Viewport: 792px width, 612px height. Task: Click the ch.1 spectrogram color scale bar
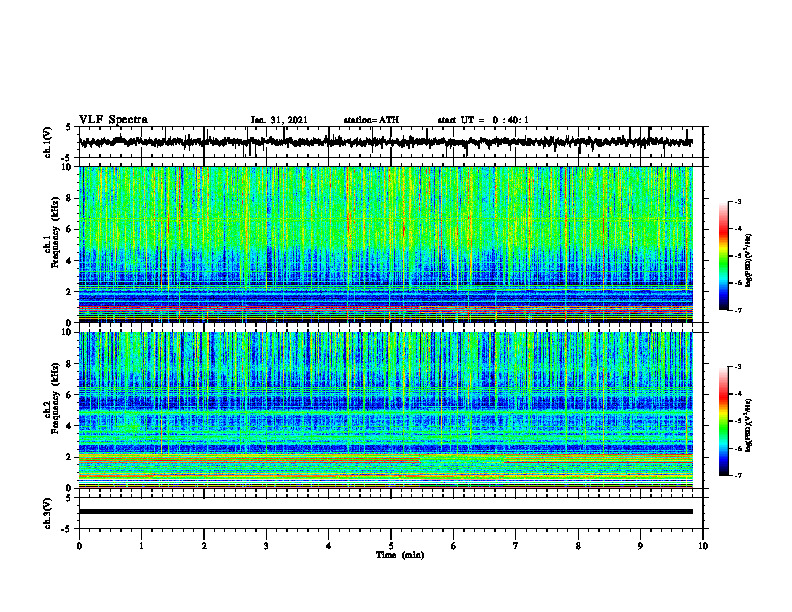[723, 256]
